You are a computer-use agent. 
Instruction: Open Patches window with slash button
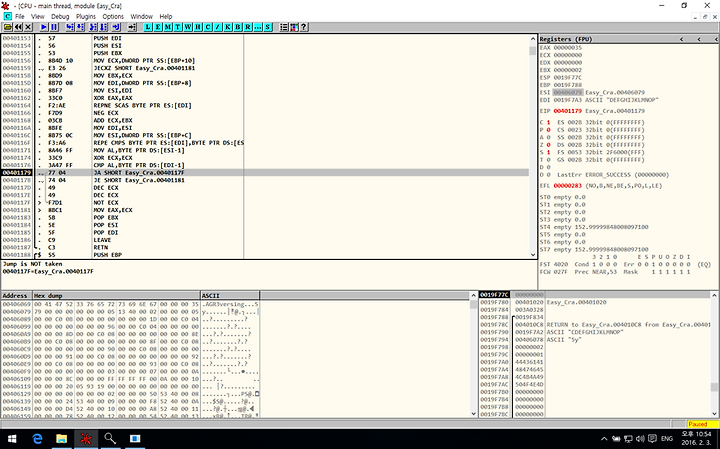click(218, 27)
